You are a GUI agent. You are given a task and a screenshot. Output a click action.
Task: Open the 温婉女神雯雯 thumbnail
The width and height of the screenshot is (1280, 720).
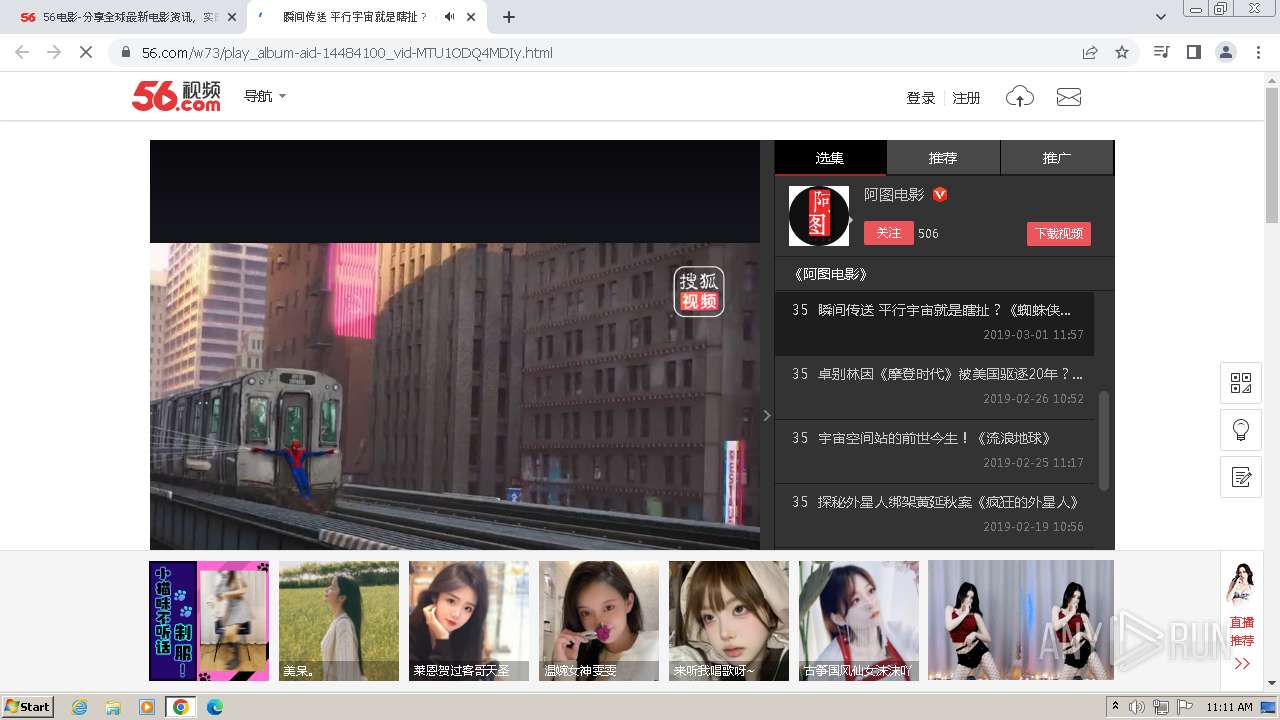coord(599,621)
